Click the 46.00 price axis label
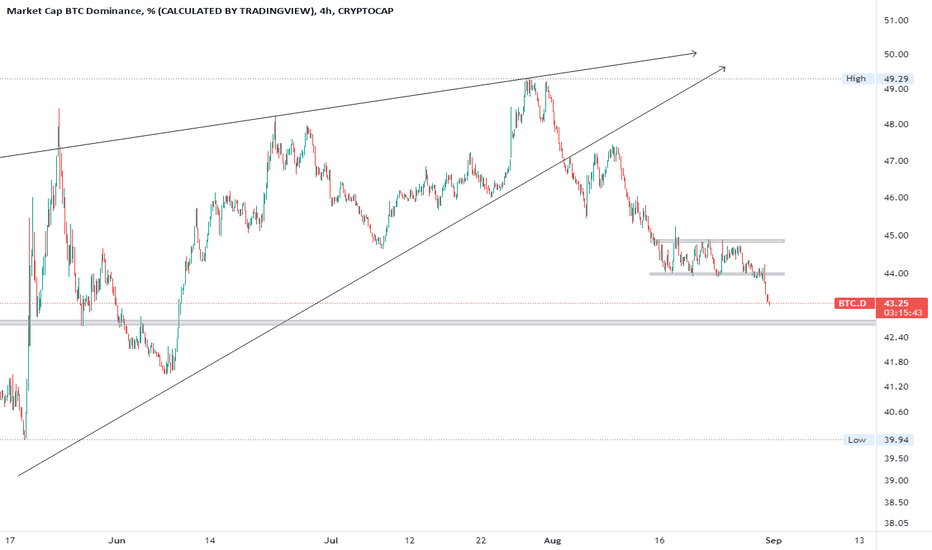932x550 pixels. (896, 197)
